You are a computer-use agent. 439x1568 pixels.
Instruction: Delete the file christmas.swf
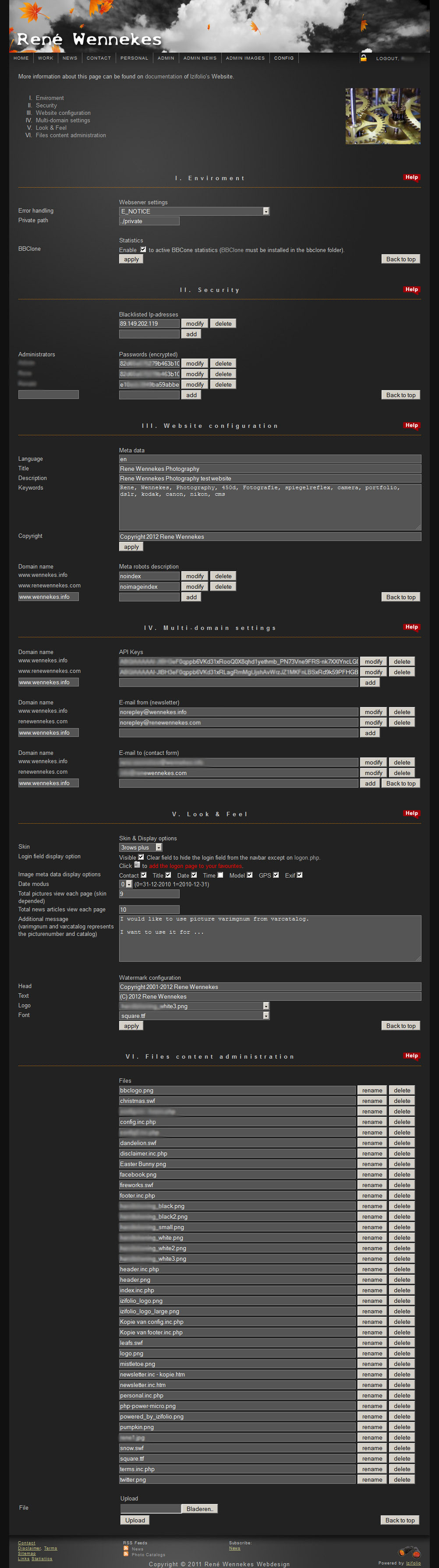pyautogui.click(x=402, y=1101)
